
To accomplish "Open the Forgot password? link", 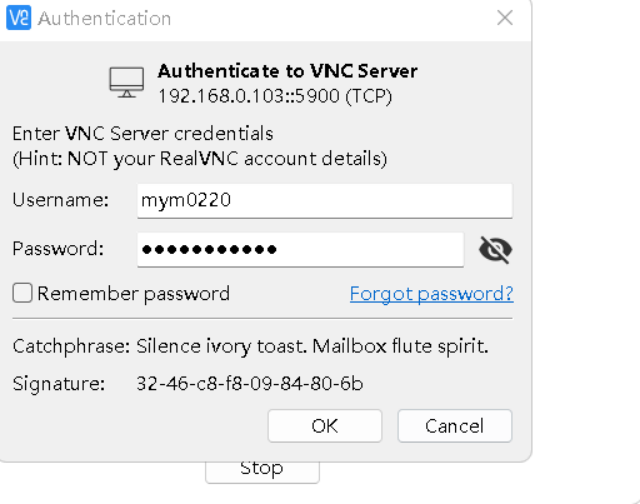I will coord(431,294).
